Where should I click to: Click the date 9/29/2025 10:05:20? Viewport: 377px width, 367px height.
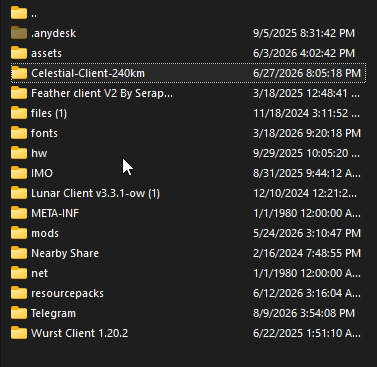(x=306, y=153)
